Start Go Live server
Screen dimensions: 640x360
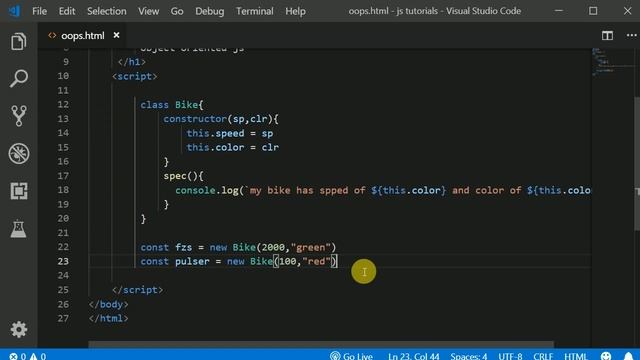[351, 356]
